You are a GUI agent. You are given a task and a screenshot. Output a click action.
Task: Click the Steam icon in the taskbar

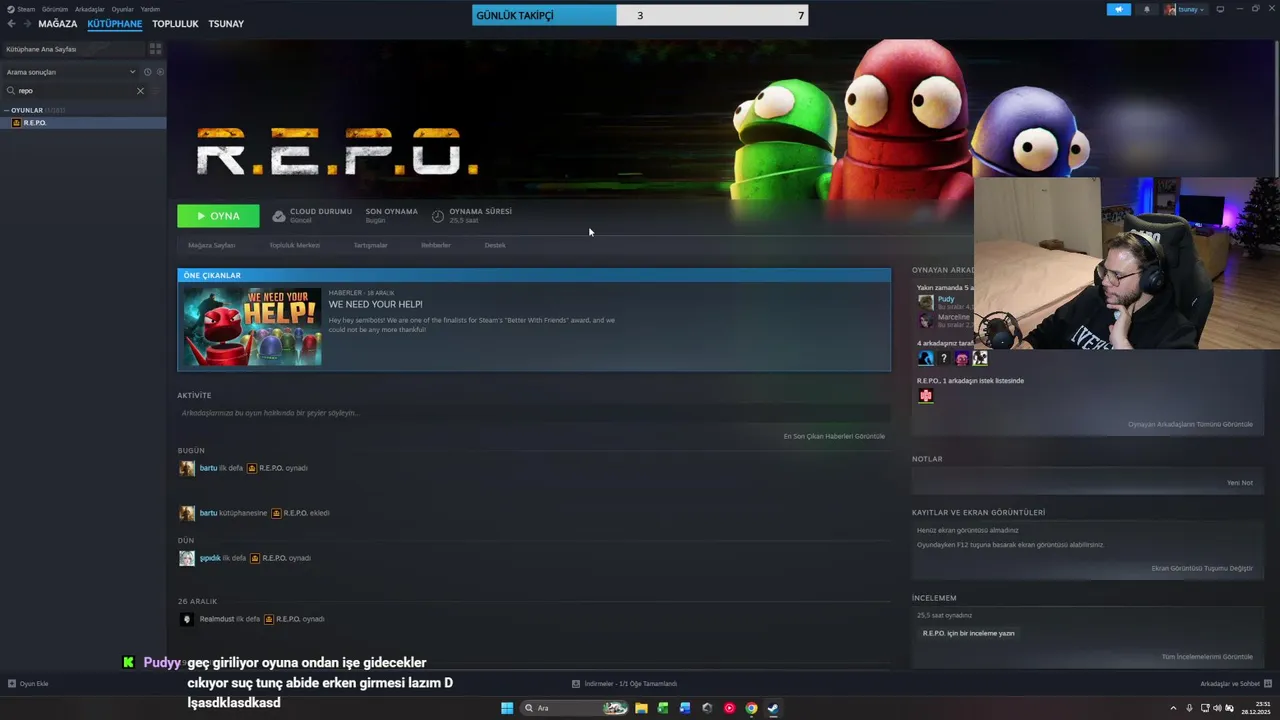point(773,708)
